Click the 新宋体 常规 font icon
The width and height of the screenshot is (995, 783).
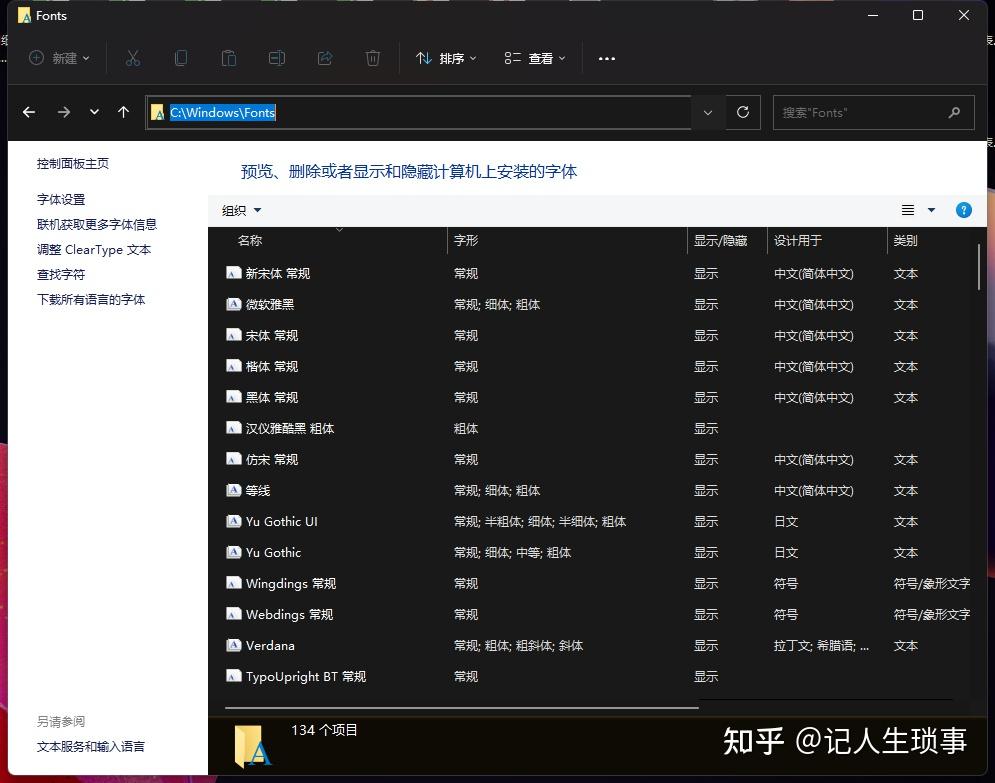(234, 273)
